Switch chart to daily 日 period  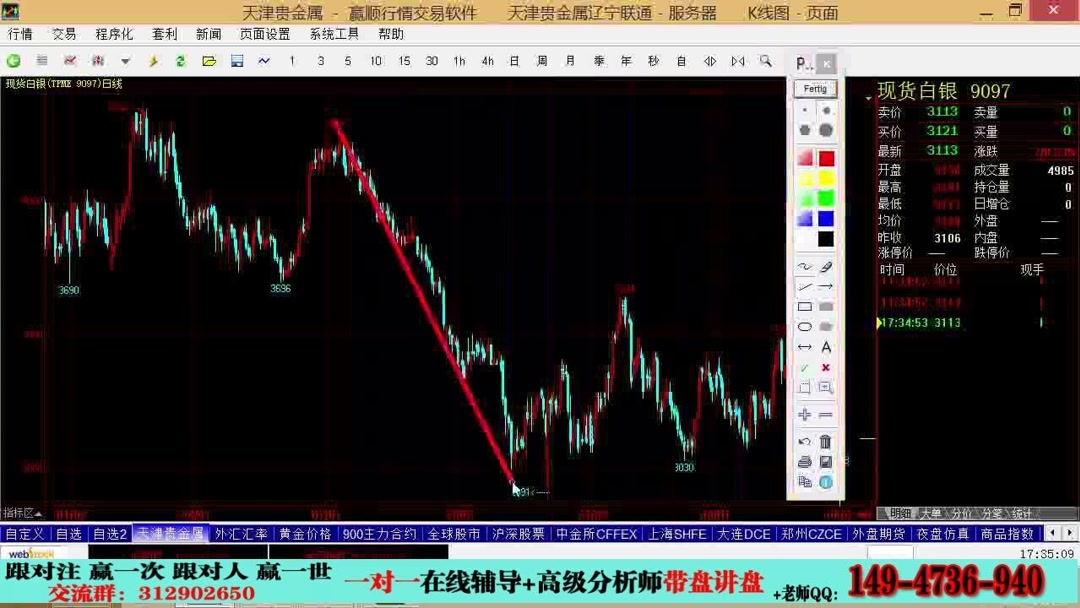pos(512,62)
